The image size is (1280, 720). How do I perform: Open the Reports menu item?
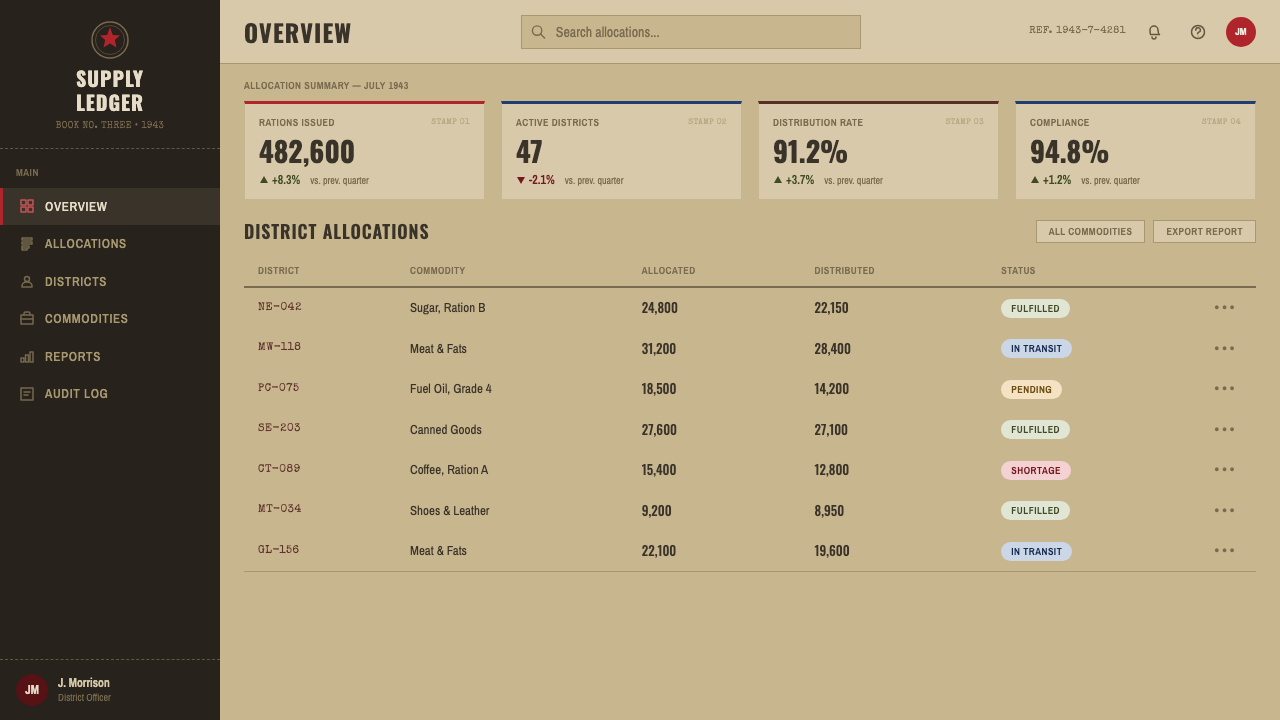[x=110, y=357]
